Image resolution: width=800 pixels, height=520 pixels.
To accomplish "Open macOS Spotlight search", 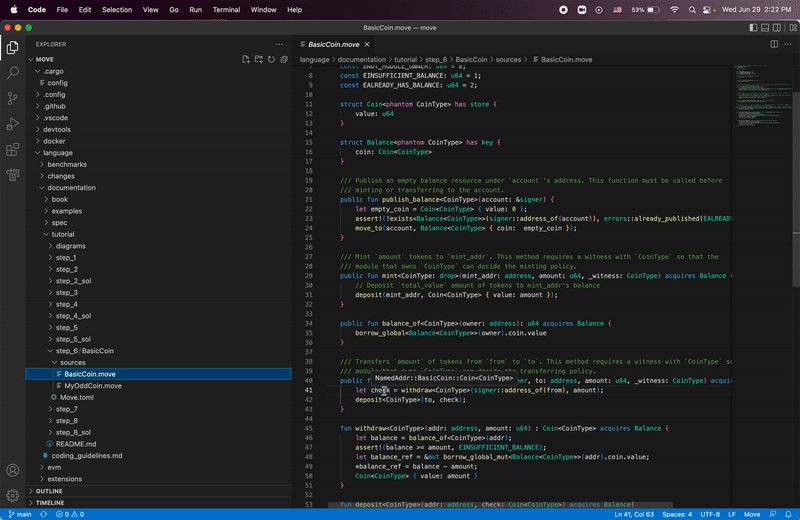I will click(692, 10).
